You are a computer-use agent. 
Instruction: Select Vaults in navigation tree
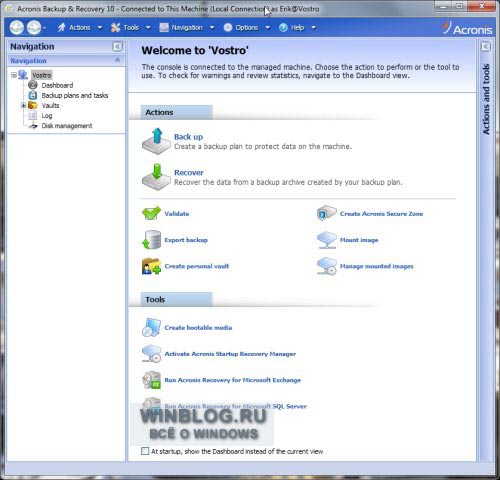click(50, 105)
